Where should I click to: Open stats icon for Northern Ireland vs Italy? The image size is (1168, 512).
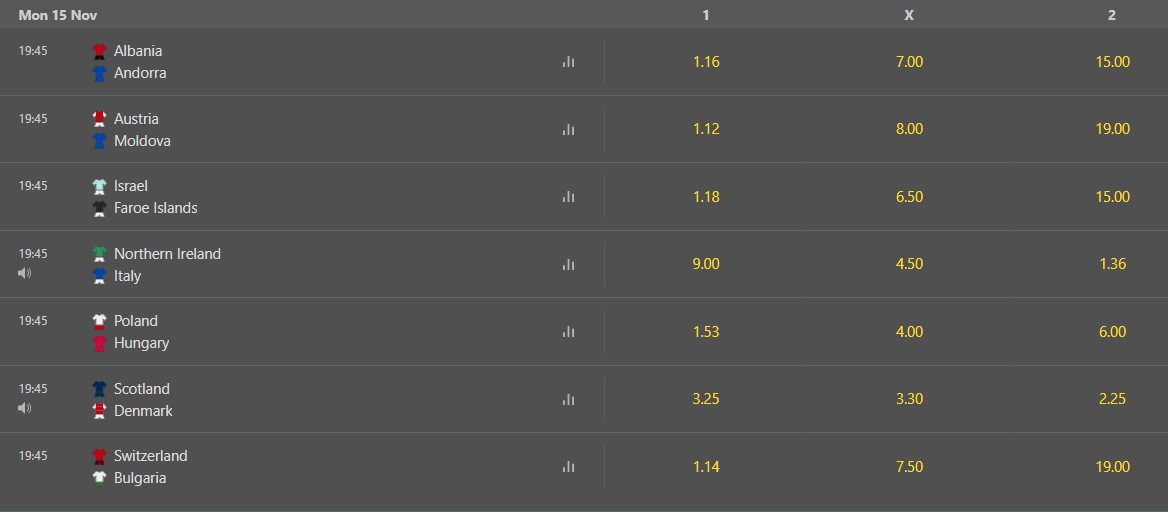(x=568, y=265)
